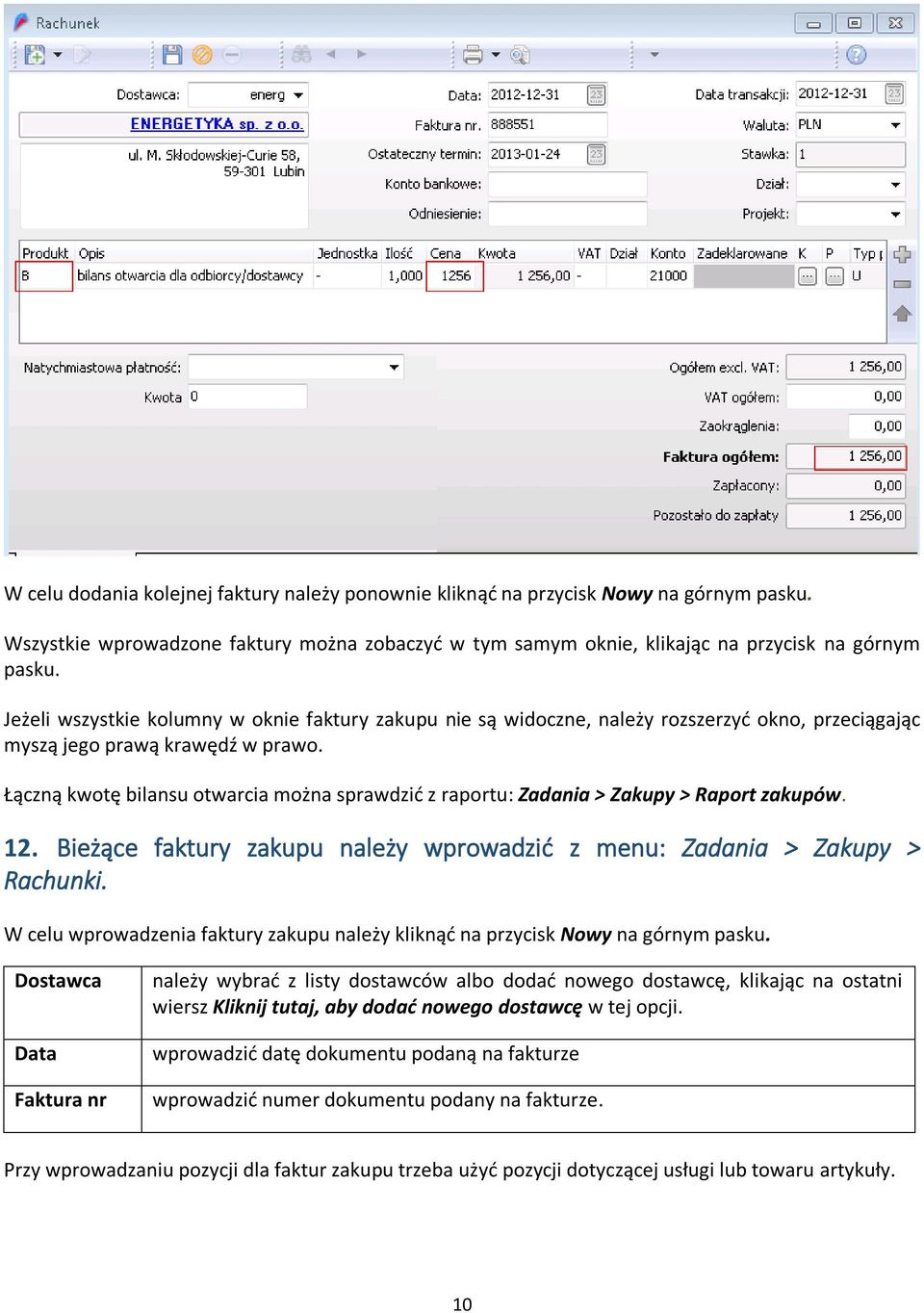The width and height of the screenshot is (924, 1313).
Task: Click the Konto cell 21000
Action: [669, 276]
